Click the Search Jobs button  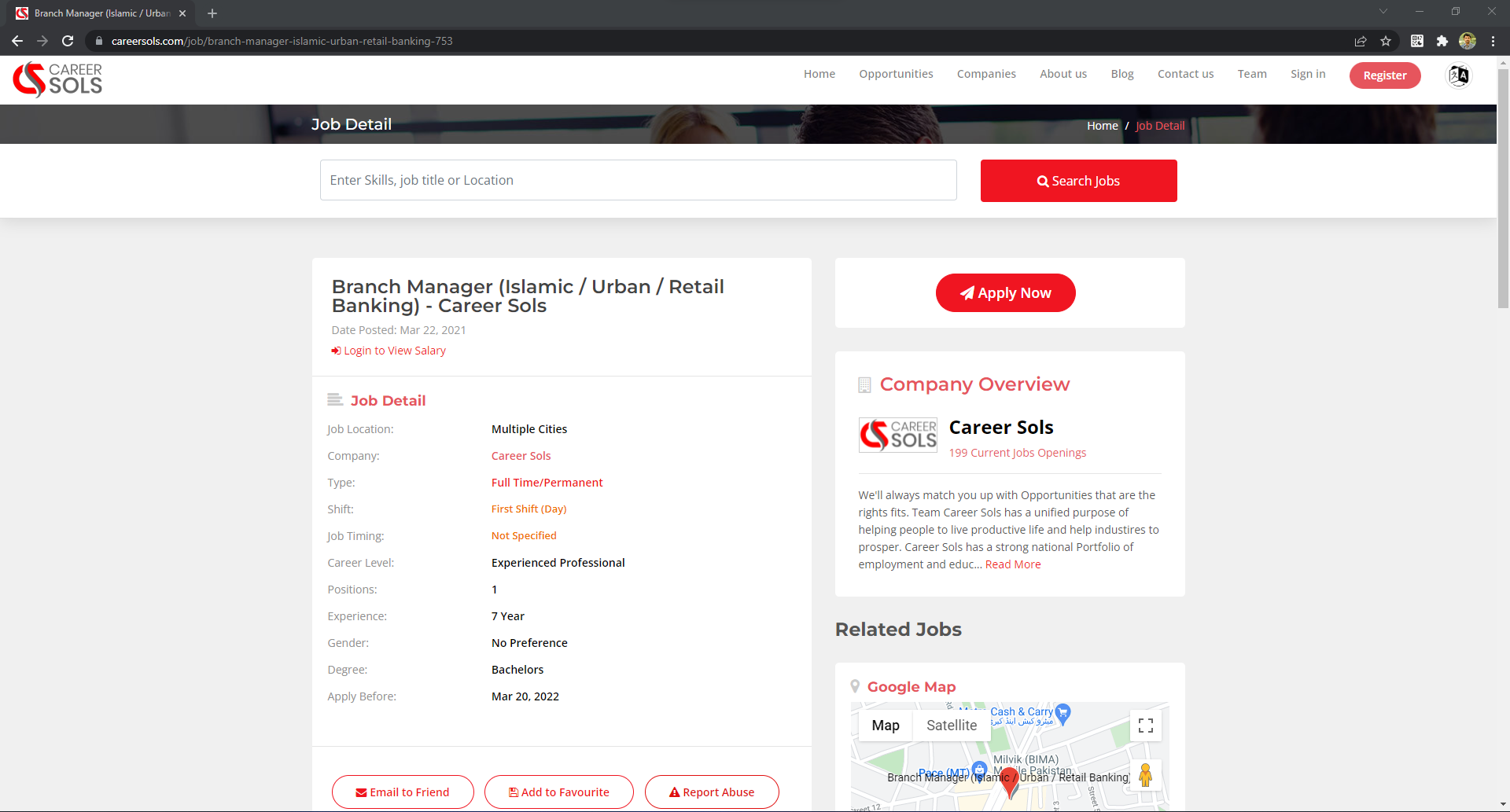point(1078,181)
